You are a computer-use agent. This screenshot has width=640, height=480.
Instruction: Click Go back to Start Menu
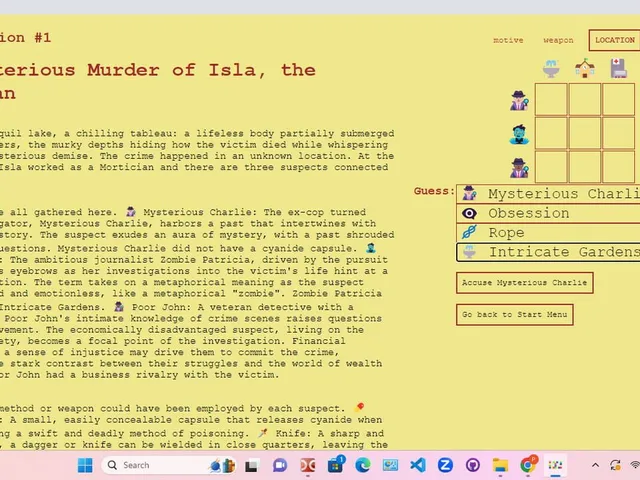pos(515,314)
